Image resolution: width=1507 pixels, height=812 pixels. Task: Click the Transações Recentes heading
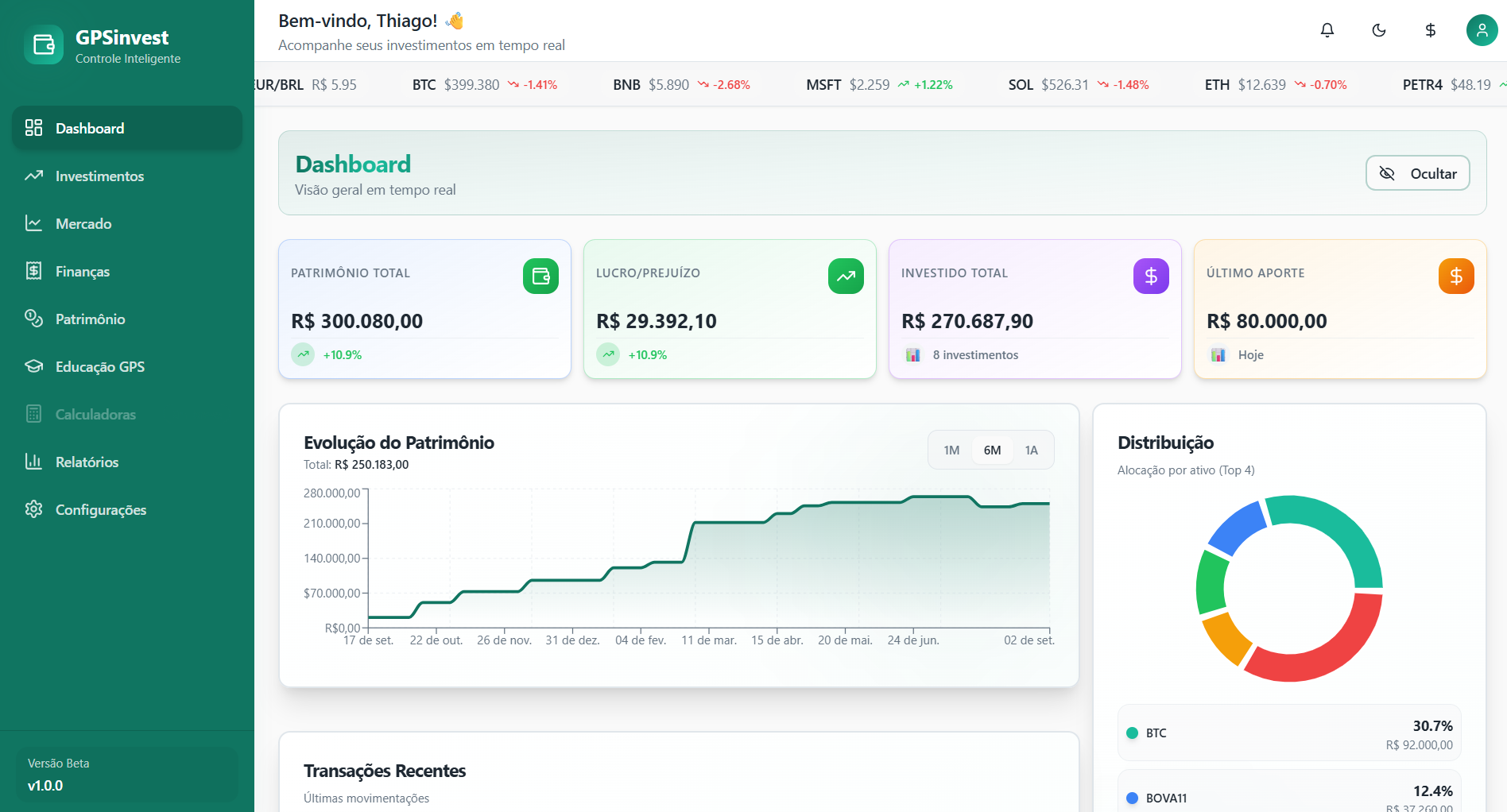pos(385,771)
